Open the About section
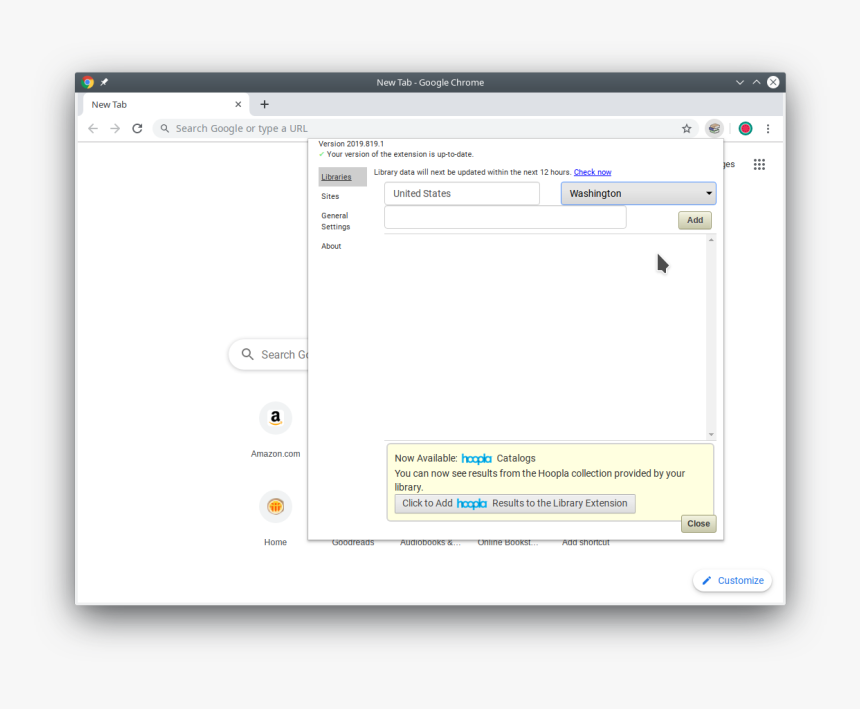 click(x=331, y=246)
